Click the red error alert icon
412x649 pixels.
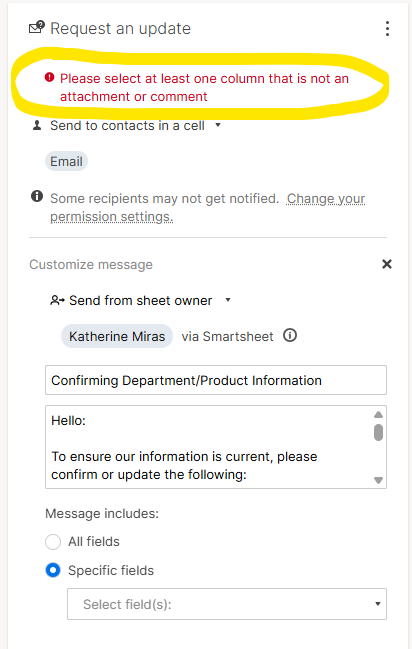coord(49,77)
